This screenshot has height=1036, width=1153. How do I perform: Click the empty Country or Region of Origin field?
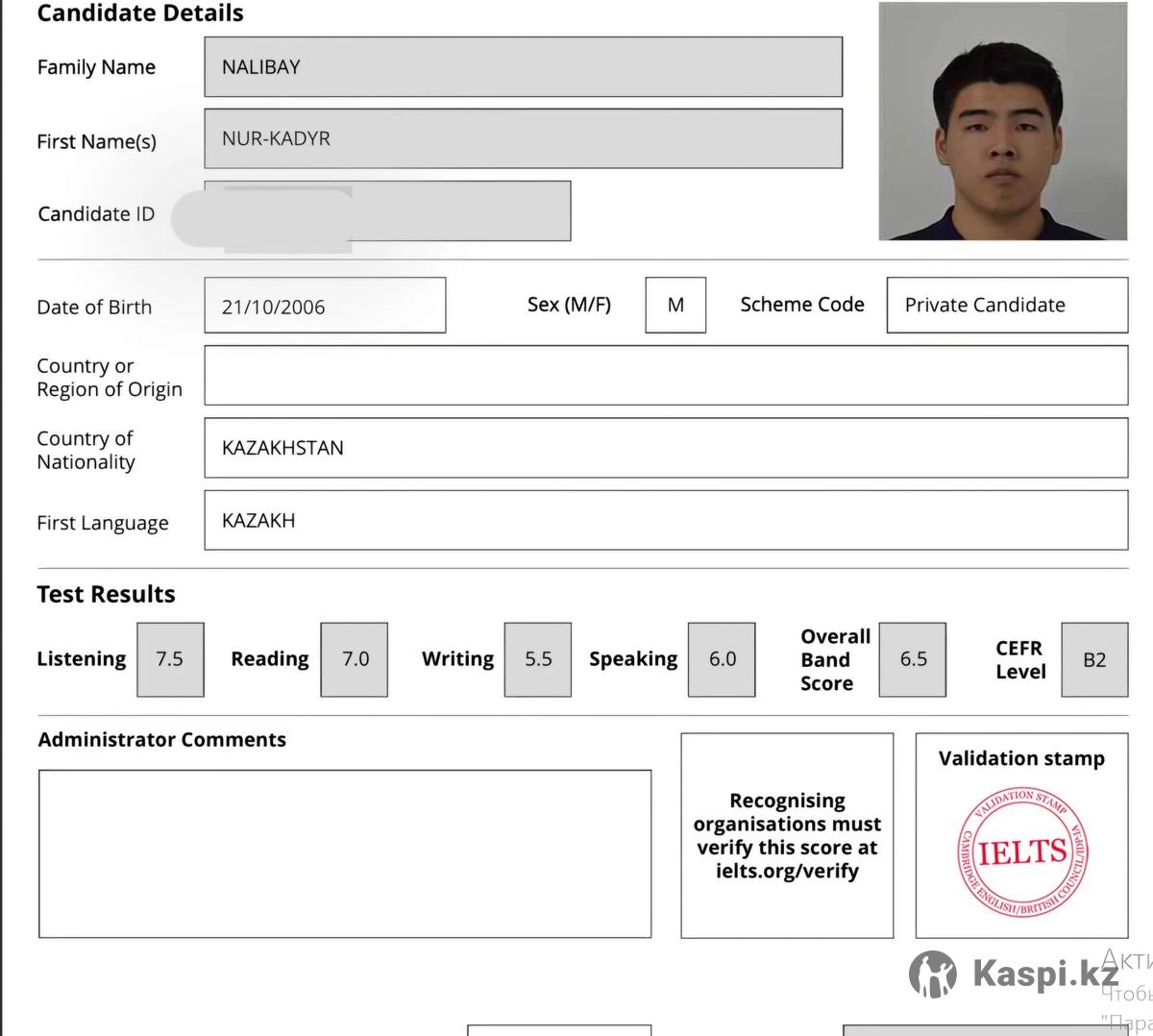click(665, 376)
